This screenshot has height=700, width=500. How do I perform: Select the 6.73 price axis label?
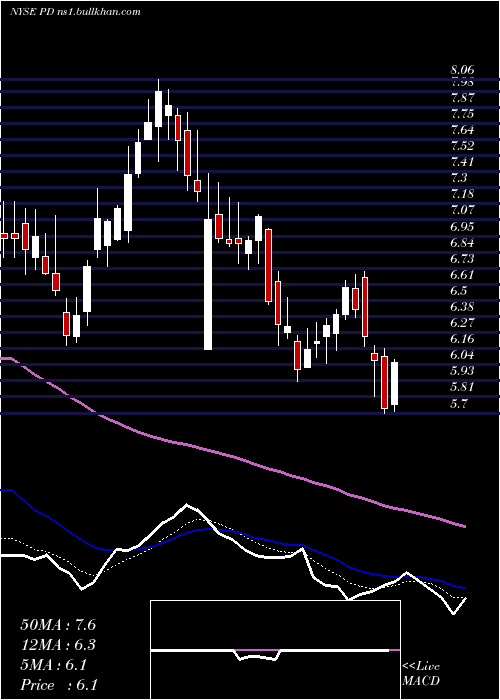coord(462,258)
